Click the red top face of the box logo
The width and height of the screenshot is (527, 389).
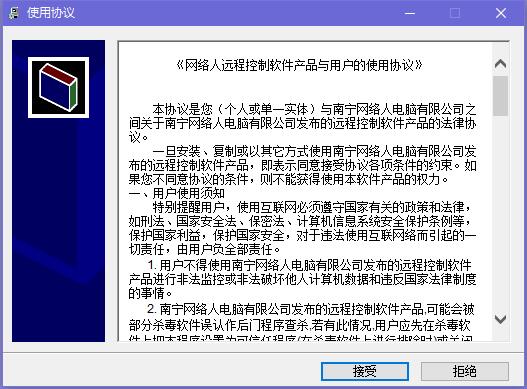click(x=58, y=73)
